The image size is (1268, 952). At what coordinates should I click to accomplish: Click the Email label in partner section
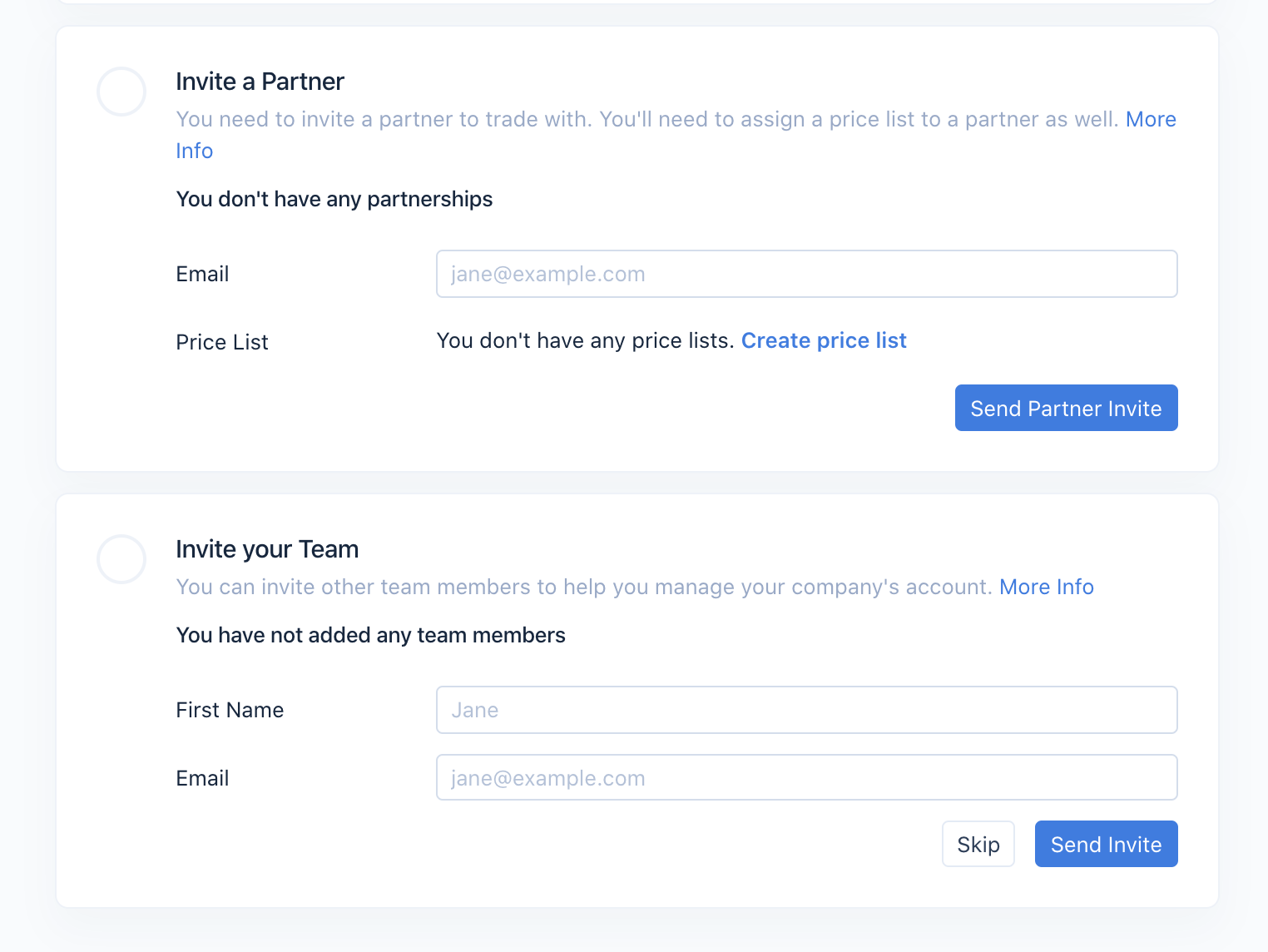pos(202,275)
